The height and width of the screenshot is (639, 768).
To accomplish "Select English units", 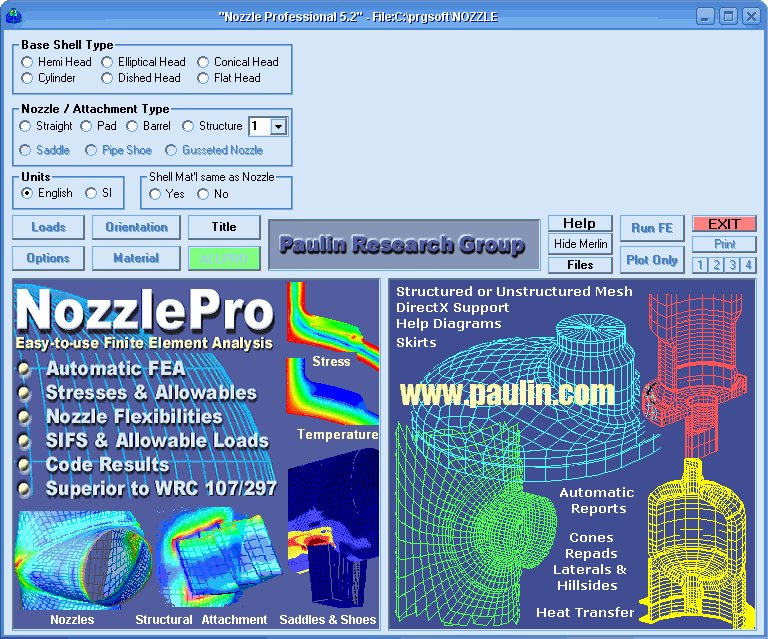I will 27,193.
